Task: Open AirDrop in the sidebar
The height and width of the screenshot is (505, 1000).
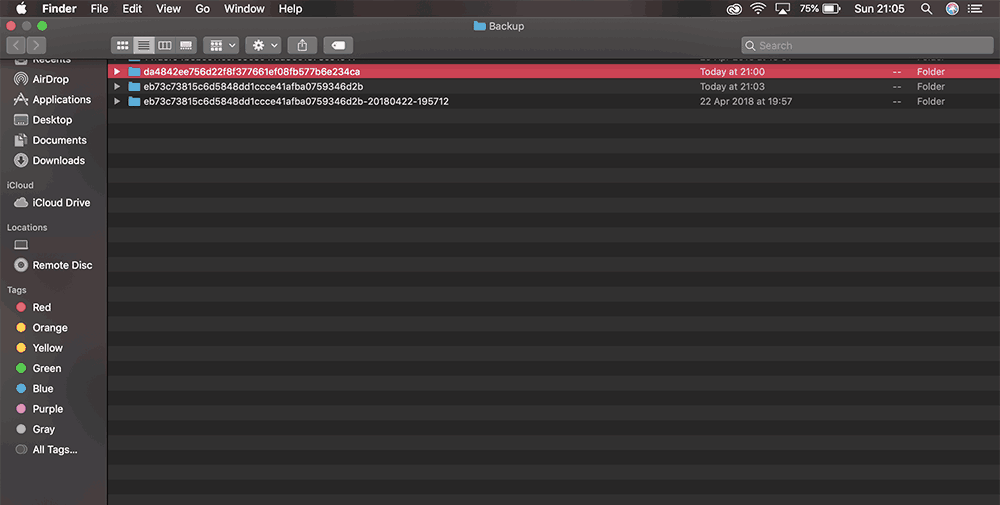Action: (x=50, y=79)
